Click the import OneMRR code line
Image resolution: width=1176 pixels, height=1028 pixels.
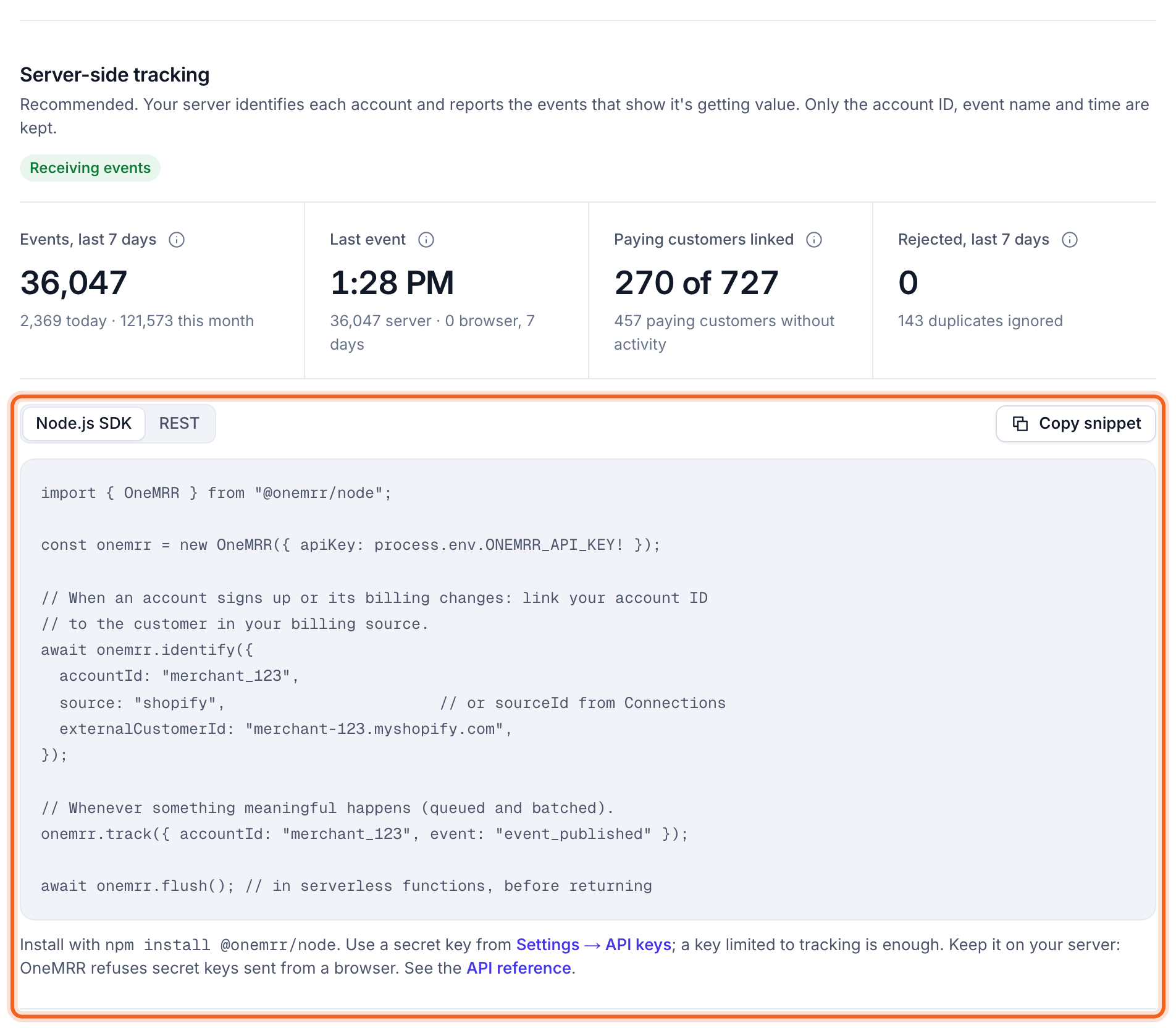point(216,493)
